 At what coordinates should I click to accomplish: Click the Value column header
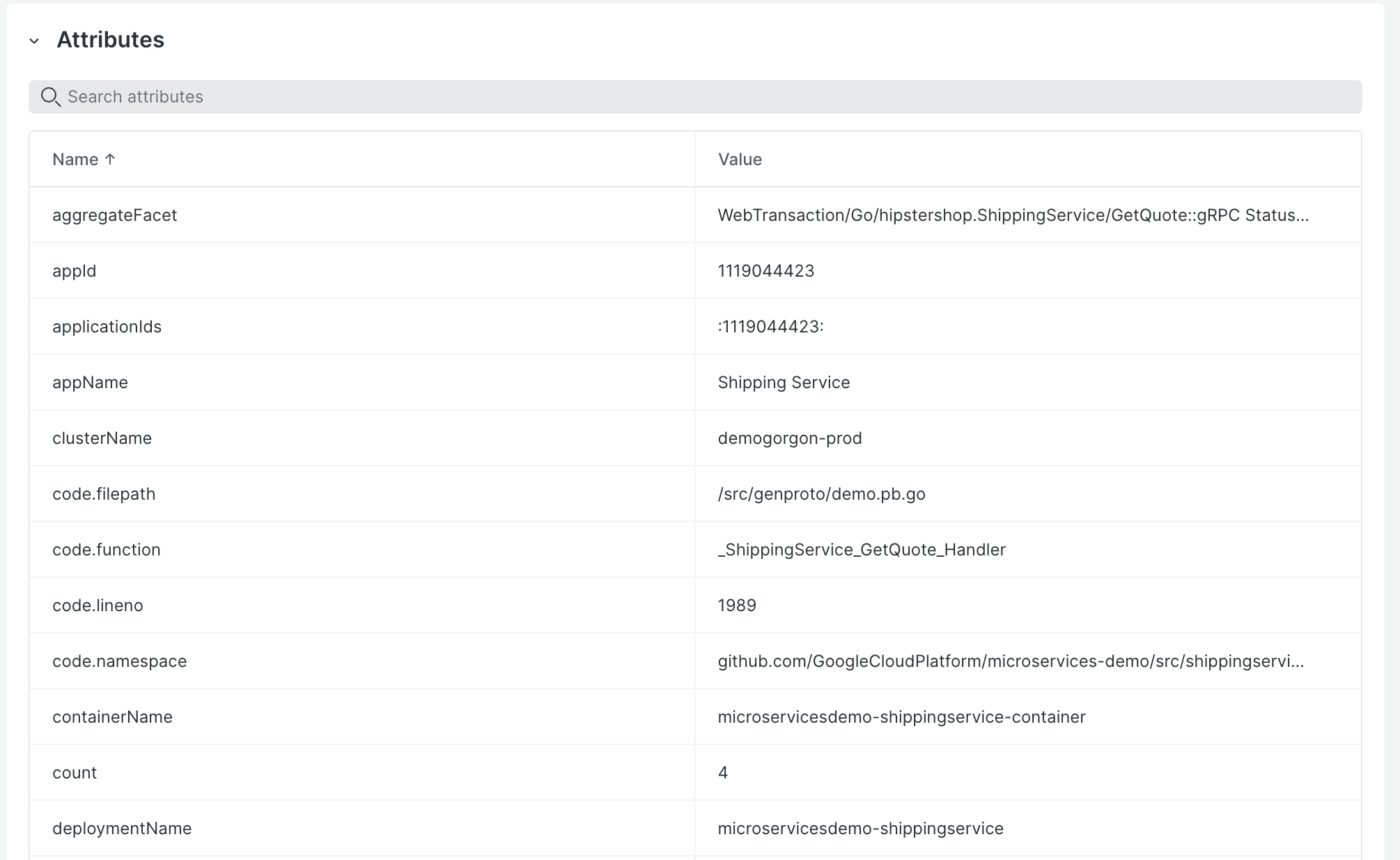tap(740, 159)
